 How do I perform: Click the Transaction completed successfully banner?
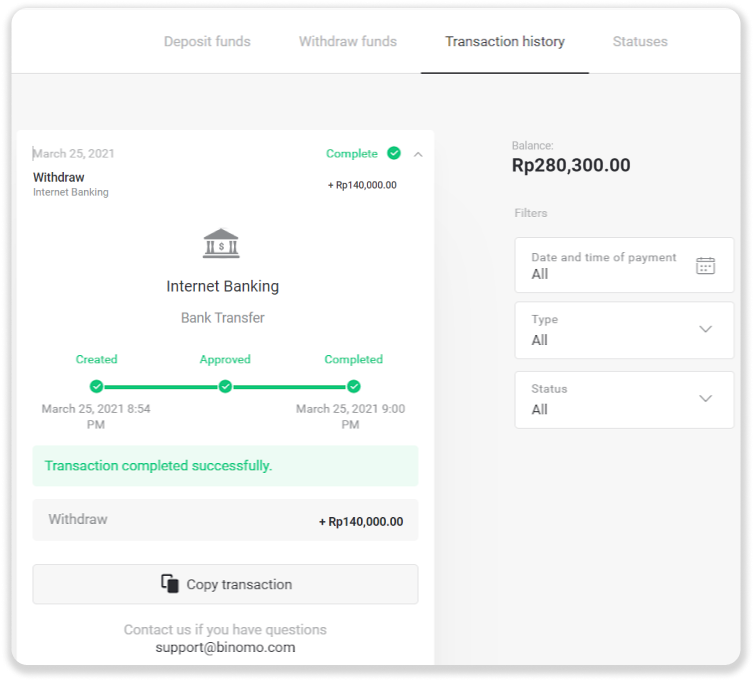point(225,466)
